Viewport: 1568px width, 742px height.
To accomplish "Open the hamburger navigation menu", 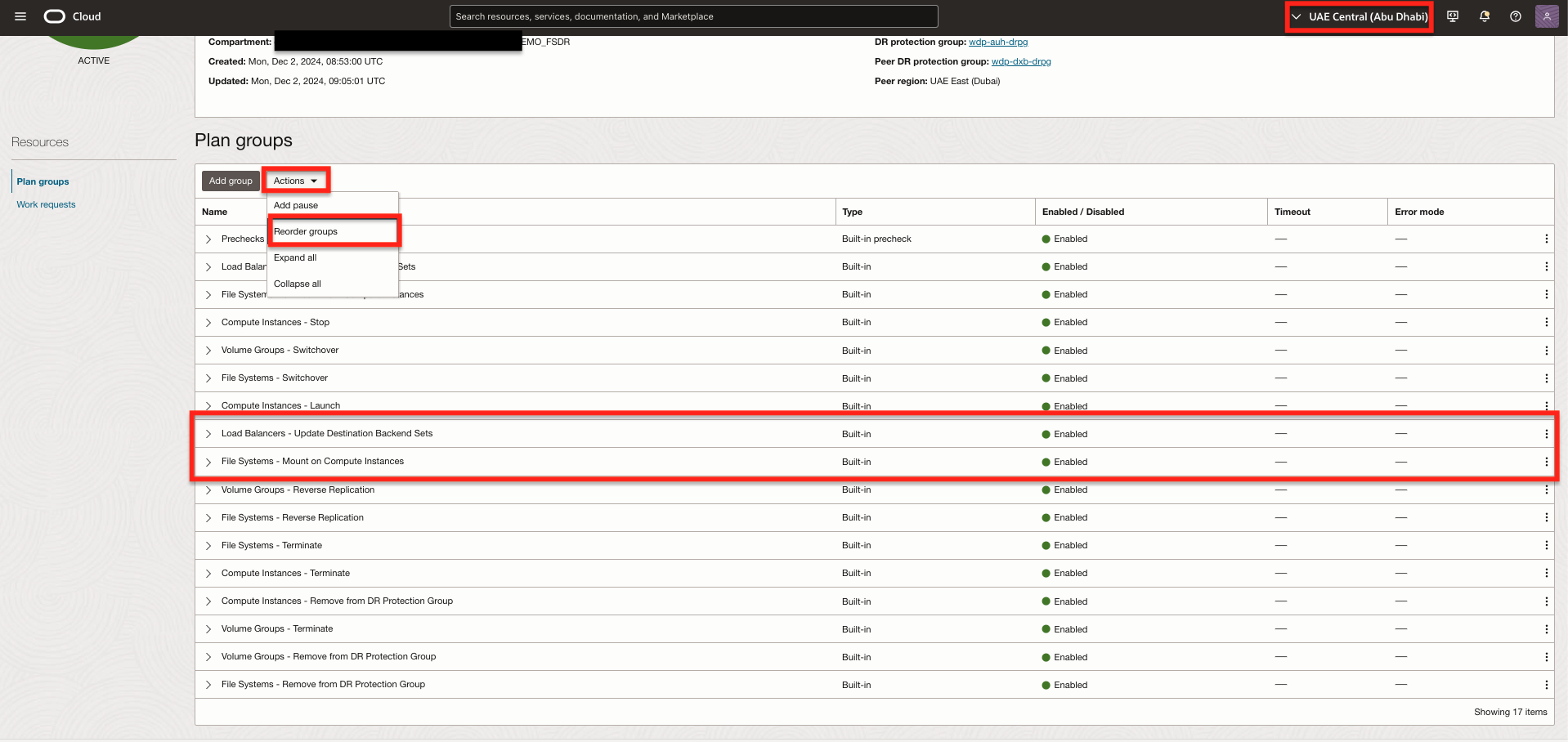I will [x=20, y=16].
